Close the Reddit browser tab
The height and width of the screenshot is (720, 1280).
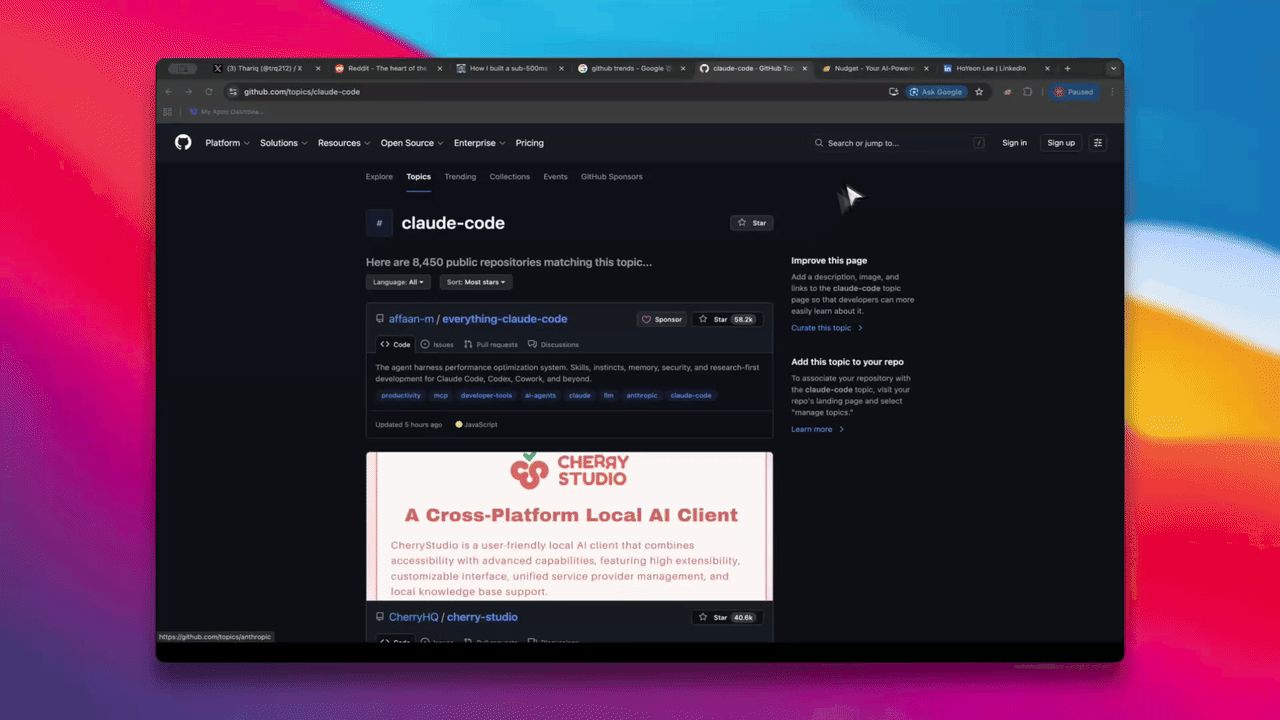tap(440, 69)
